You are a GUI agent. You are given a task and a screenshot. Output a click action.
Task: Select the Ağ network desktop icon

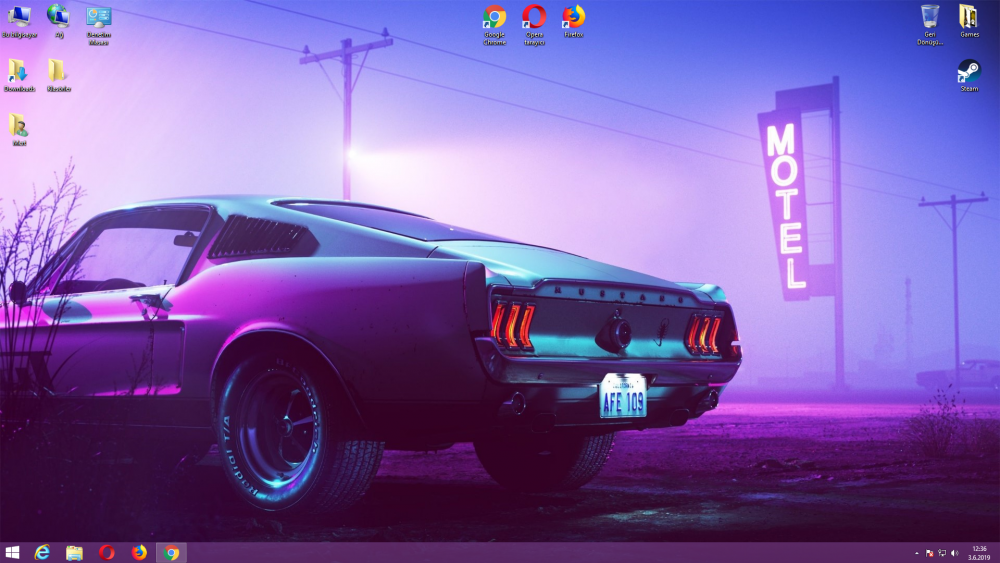point(58,16)
